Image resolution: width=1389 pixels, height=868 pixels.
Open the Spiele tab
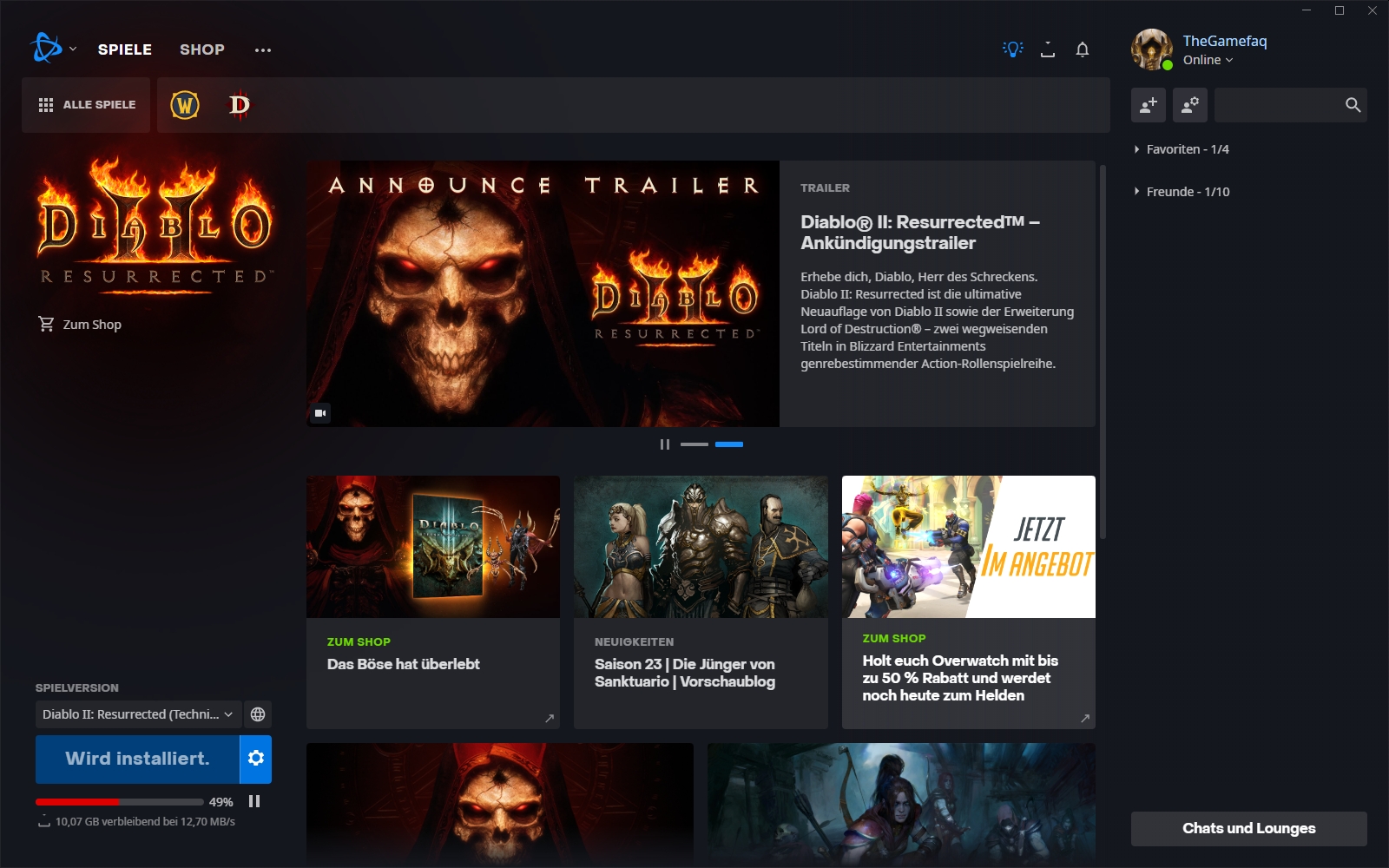point(125,49)
